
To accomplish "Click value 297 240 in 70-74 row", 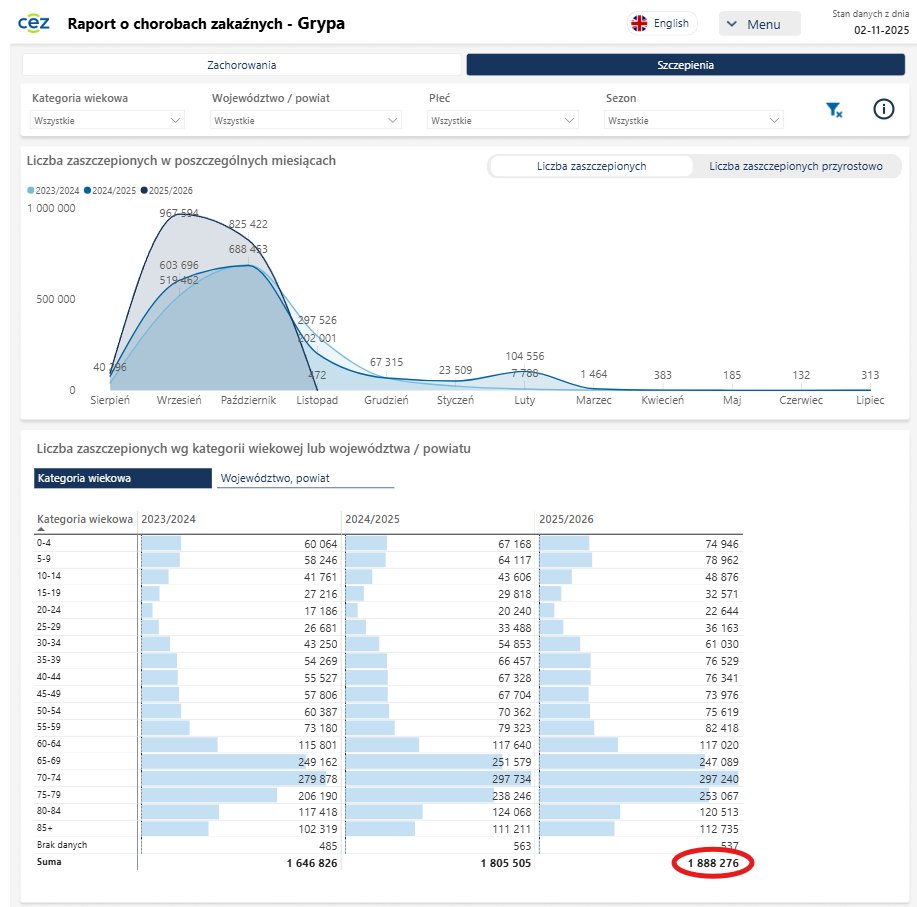I will (x=719, y=779).
